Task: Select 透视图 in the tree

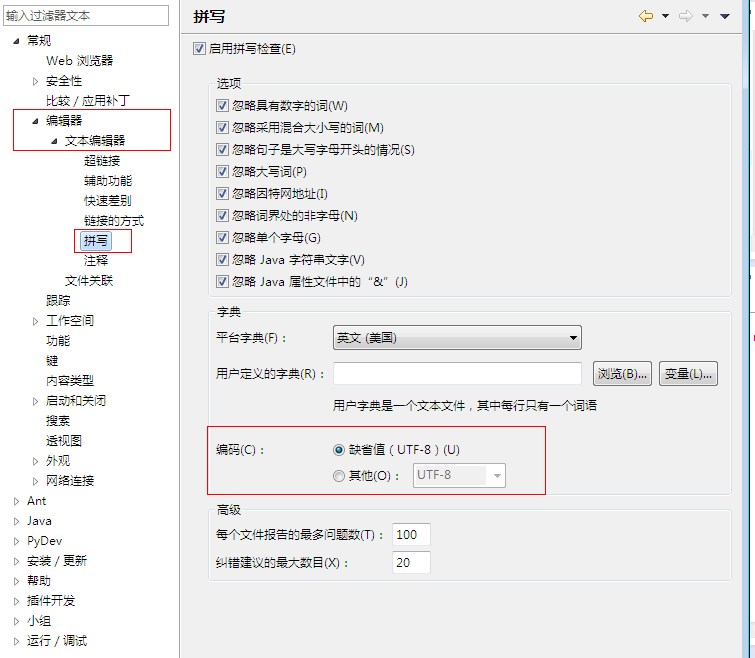Action: coord(64,441)
